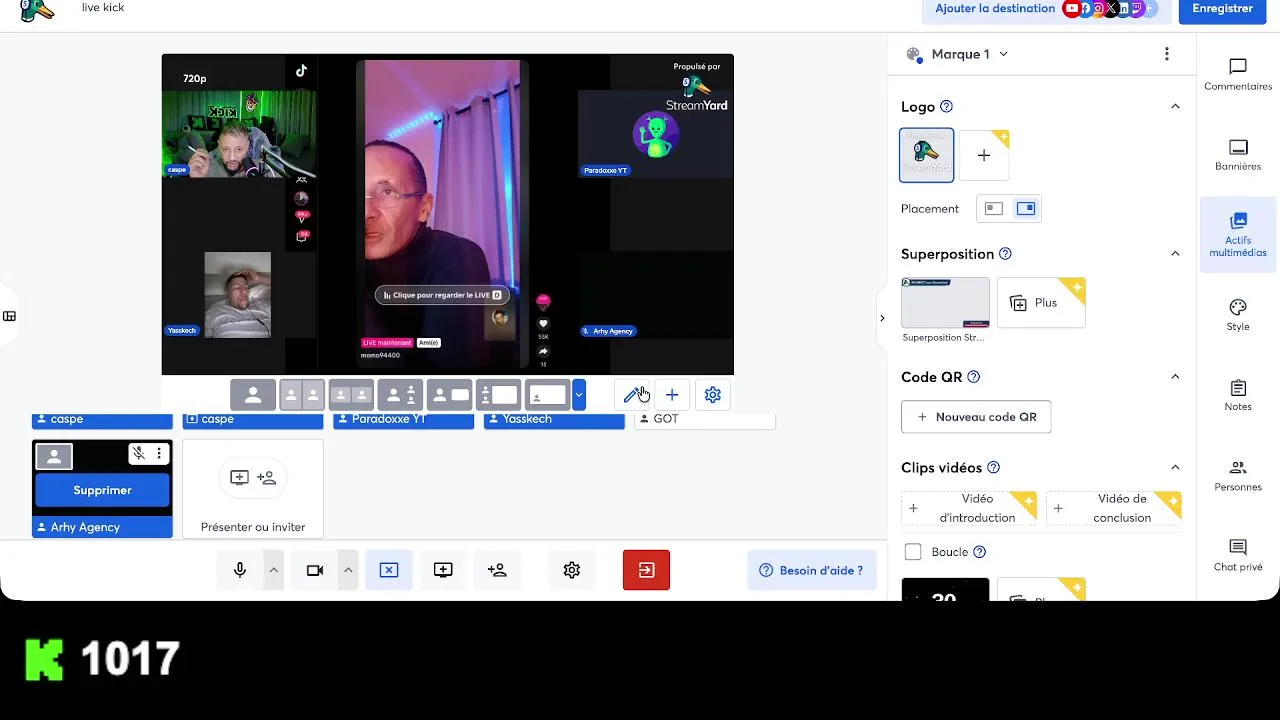Mute the microphone
1280x720 pixels.
240,570
